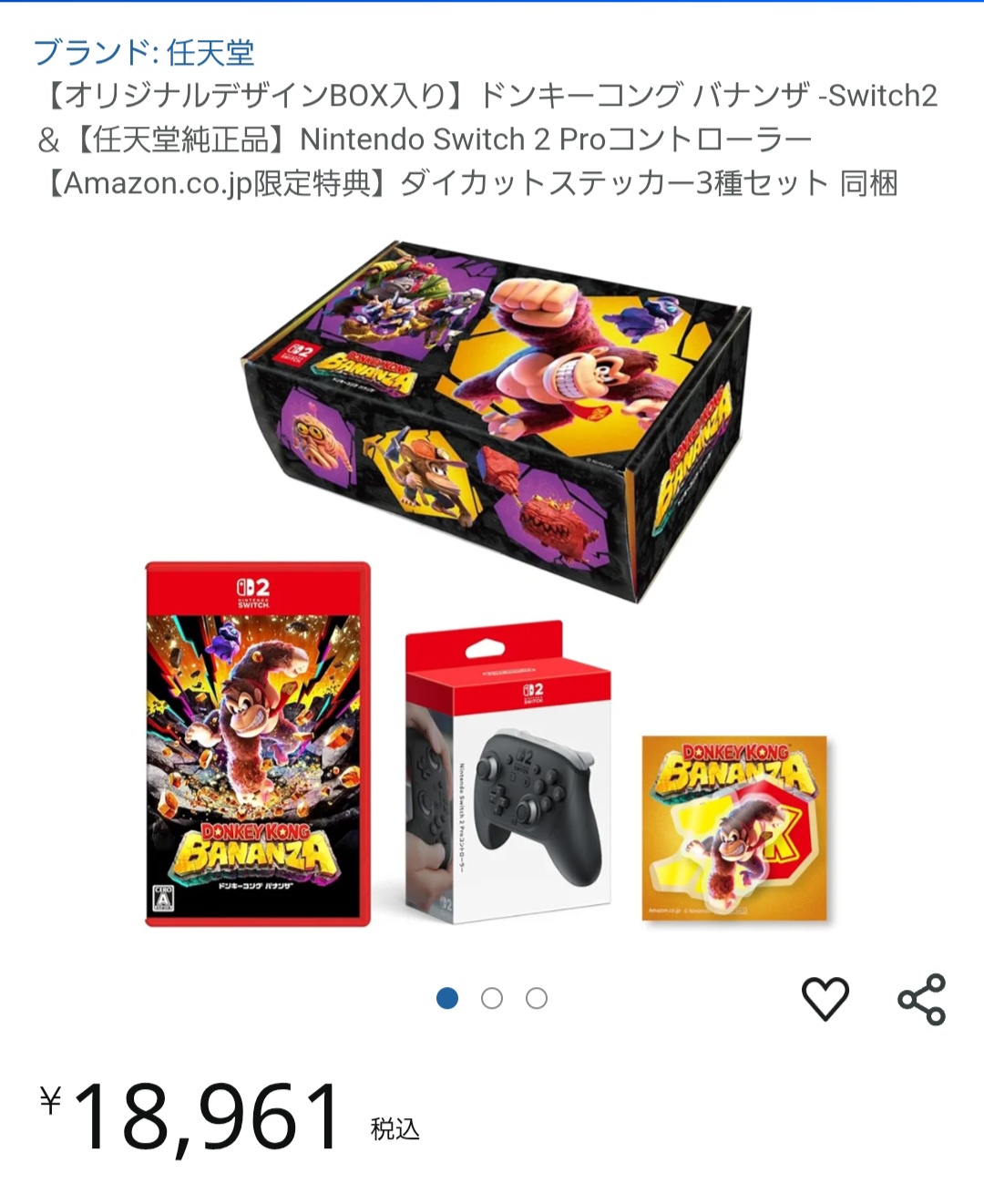Open the 任天堂 brand link
Screen dimensions: 984x1204
point(144,52)
